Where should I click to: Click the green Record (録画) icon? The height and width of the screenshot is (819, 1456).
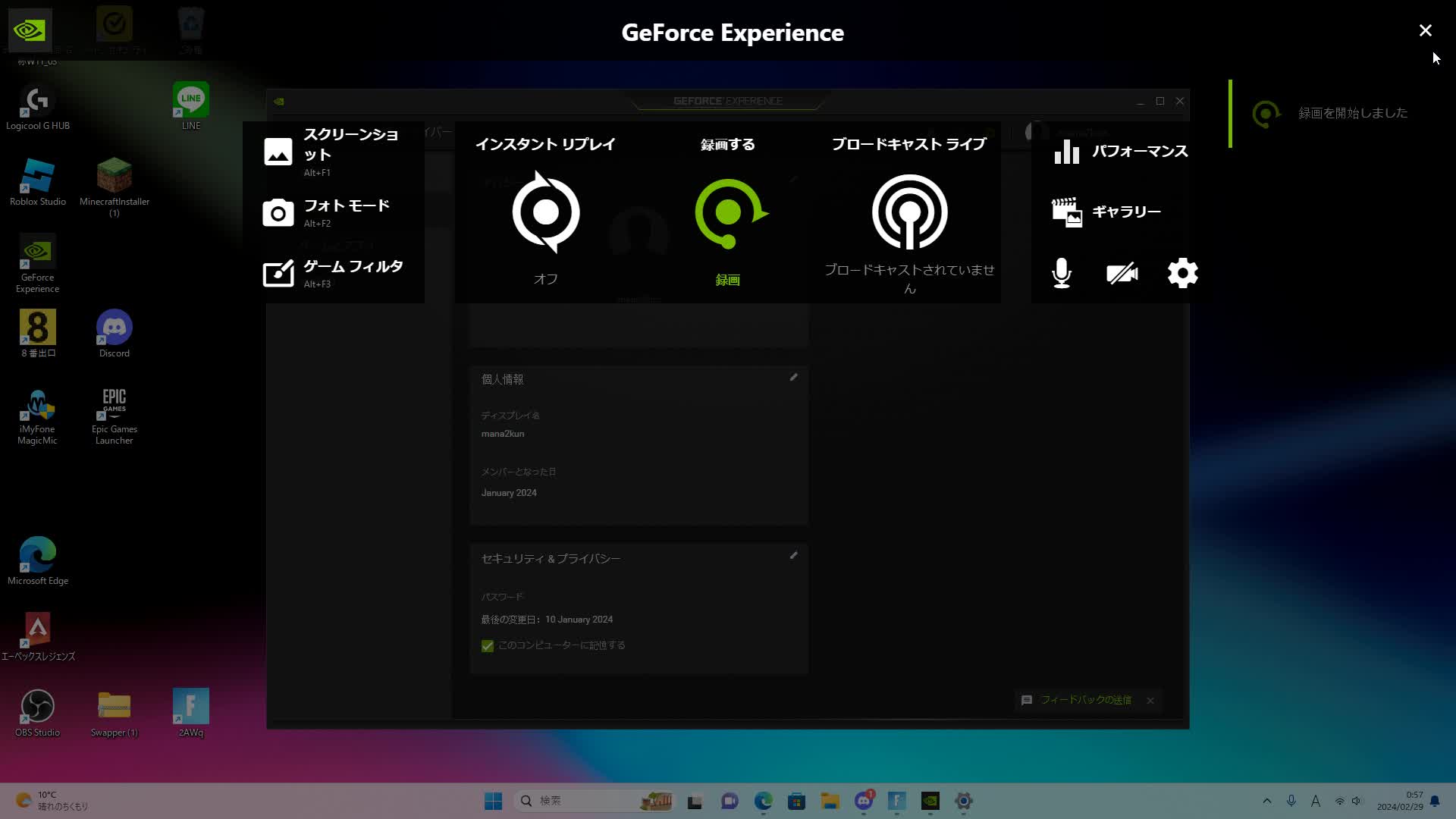point(728,213)
